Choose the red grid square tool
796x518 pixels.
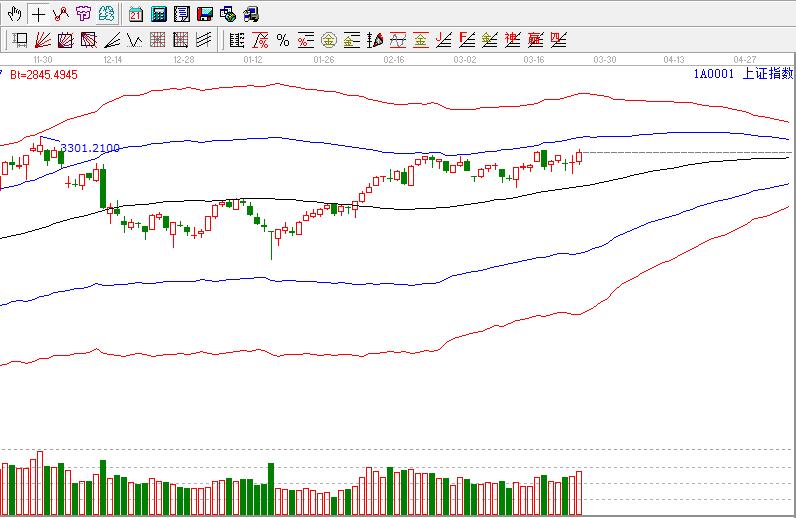(157, 40)
